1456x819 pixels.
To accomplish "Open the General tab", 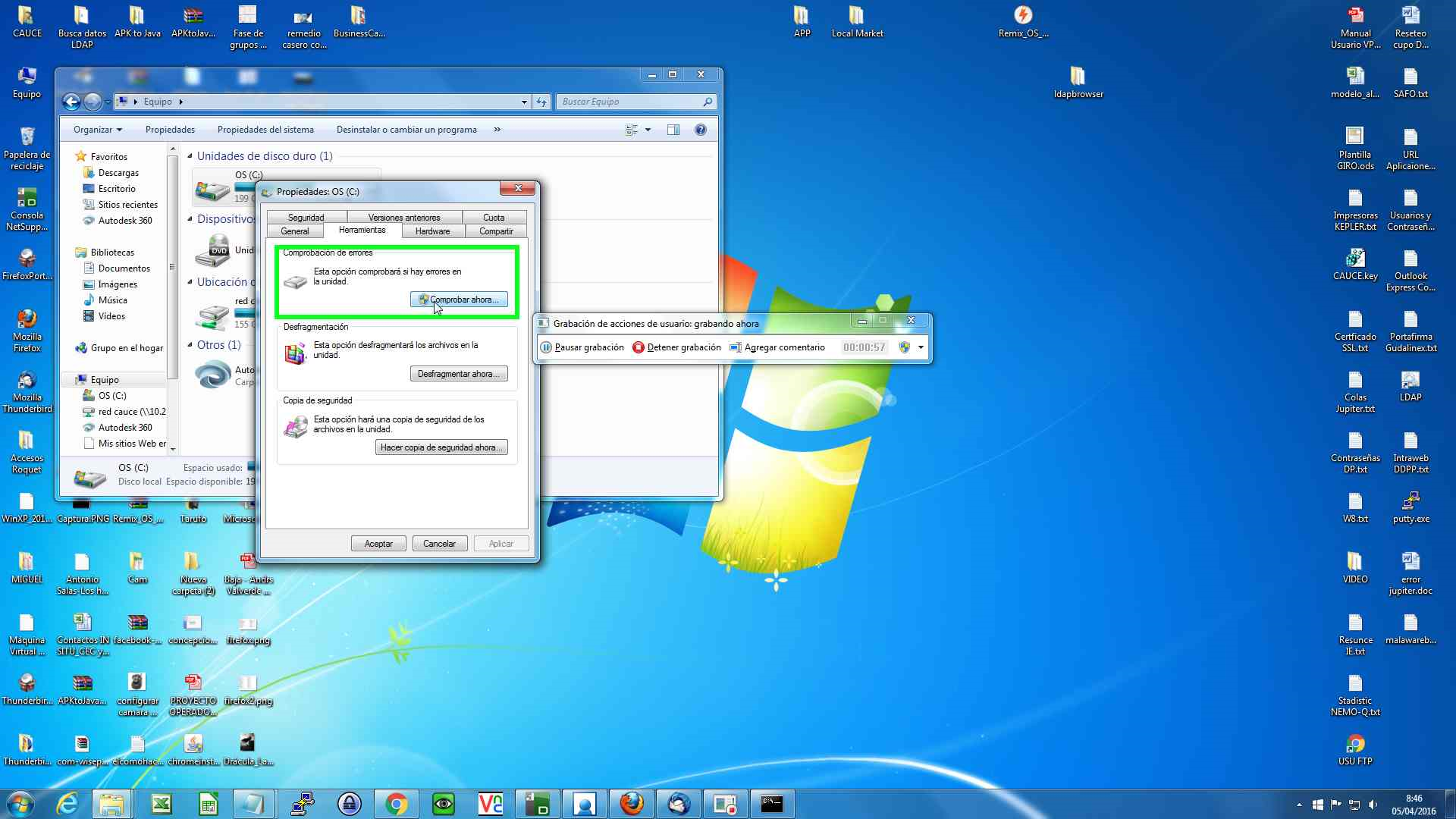I will coord(295,231).
